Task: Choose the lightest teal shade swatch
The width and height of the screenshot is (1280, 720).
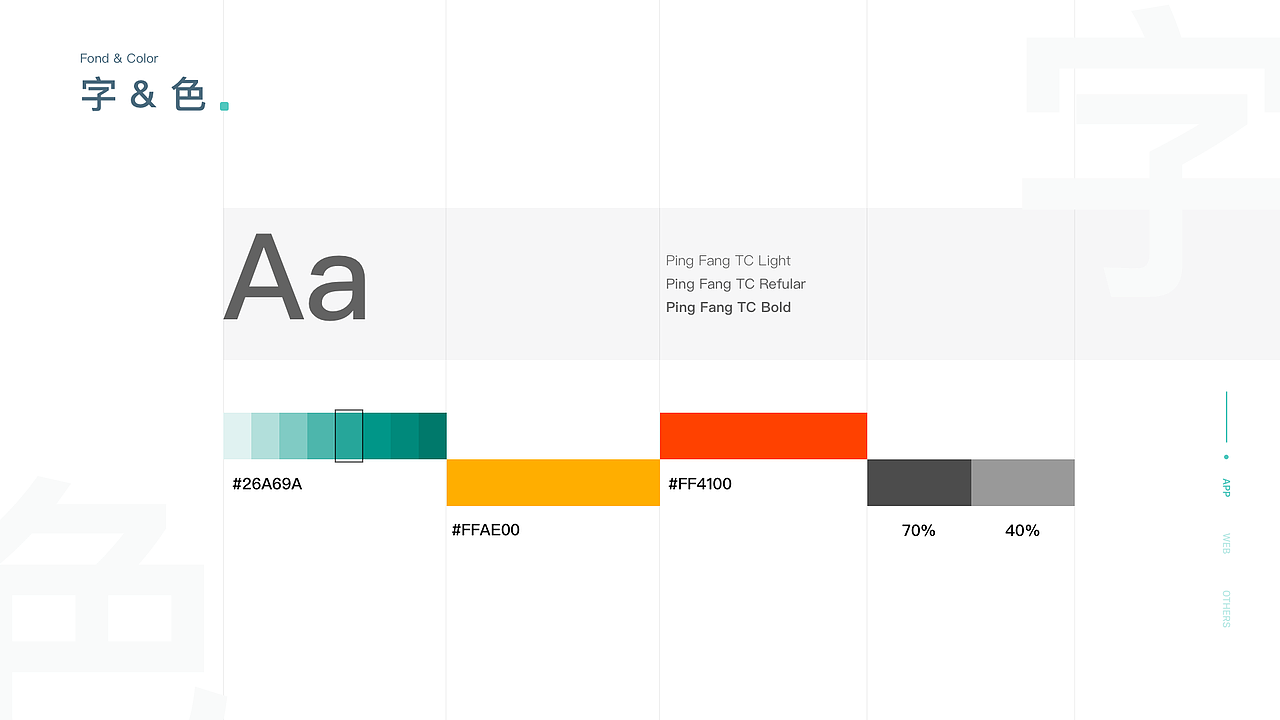Action: (237, 436)
